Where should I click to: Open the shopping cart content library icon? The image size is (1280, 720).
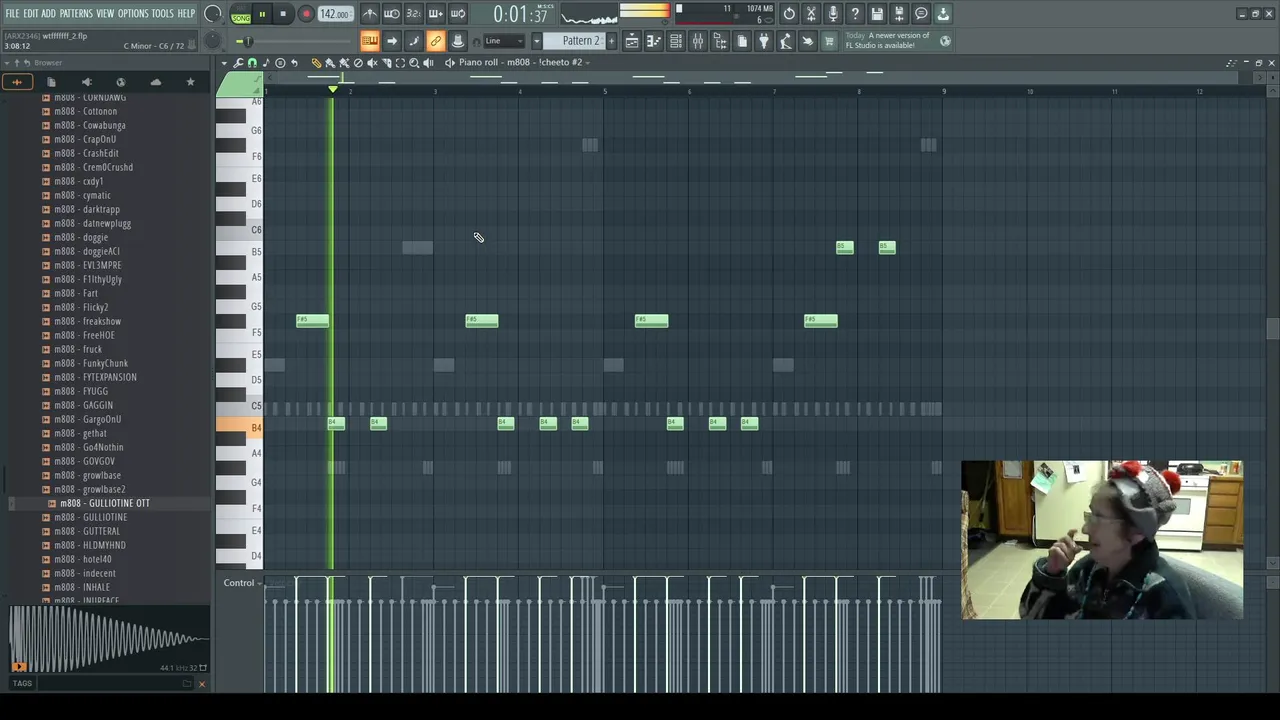pyautogui.click(x=829, y=41)
